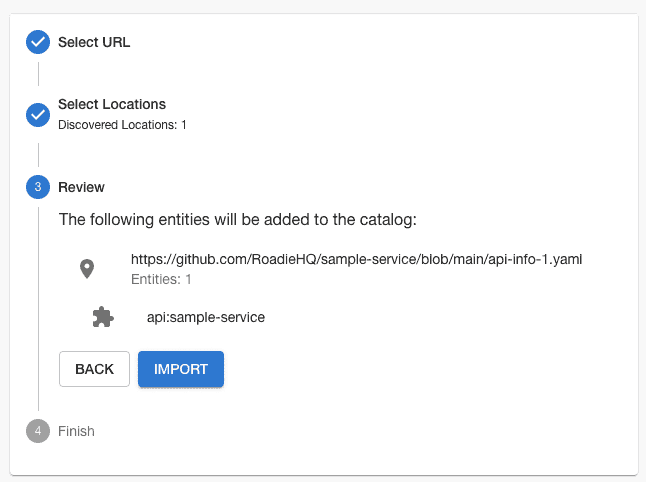Click the puzzle piece API entity icon
This screenshot has height=482, width=646.
pyautogui.click(x=103, y=317)
